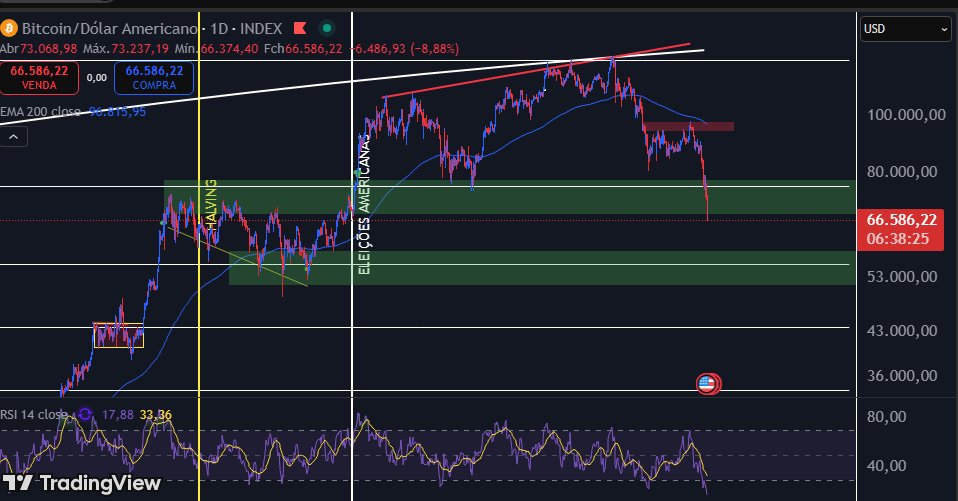The width and height of the screenshot is (958, 501).
Task: Select the EMA 200 close indicator label
Action: pyautogui.click(x=40, y=112)
